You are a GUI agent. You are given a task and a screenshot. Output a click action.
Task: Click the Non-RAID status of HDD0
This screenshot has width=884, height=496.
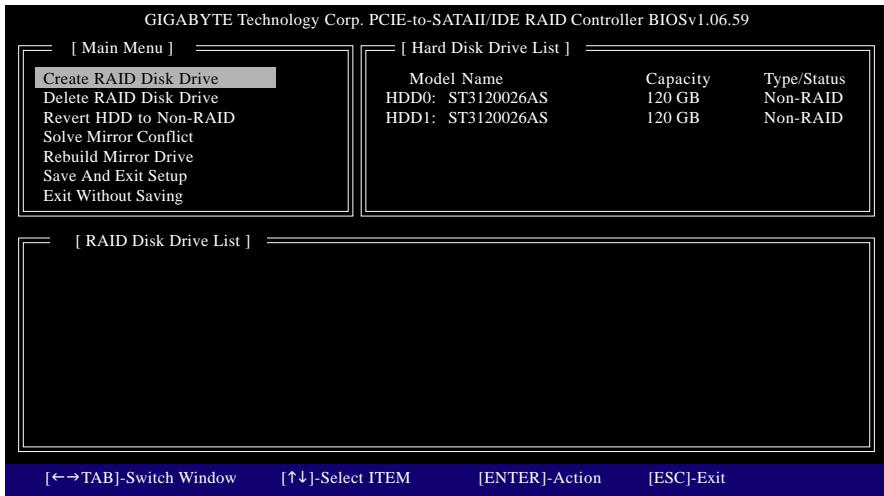pyautogui.click(x=803, y=98)
